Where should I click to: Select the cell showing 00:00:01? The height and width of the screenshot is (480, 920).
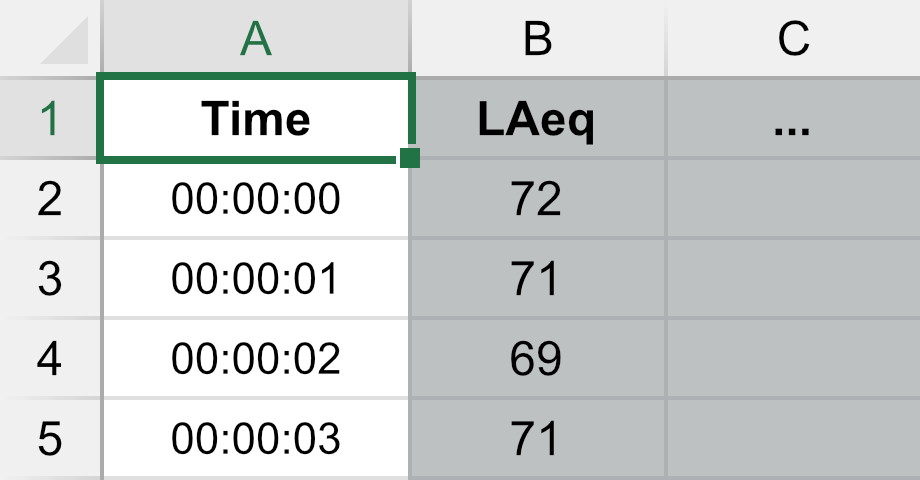(256, 278)
